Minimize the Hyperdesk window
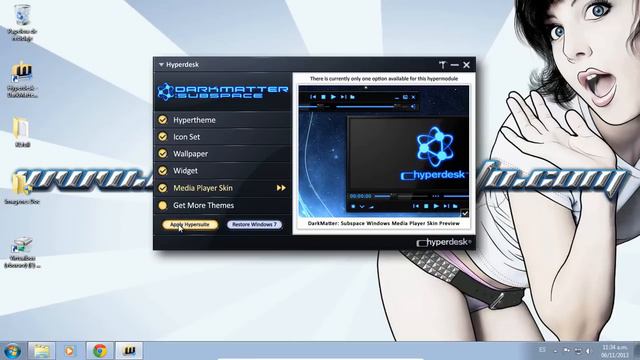Image resolution: width=640 pixels, height=360 pixels. point(455,64)
